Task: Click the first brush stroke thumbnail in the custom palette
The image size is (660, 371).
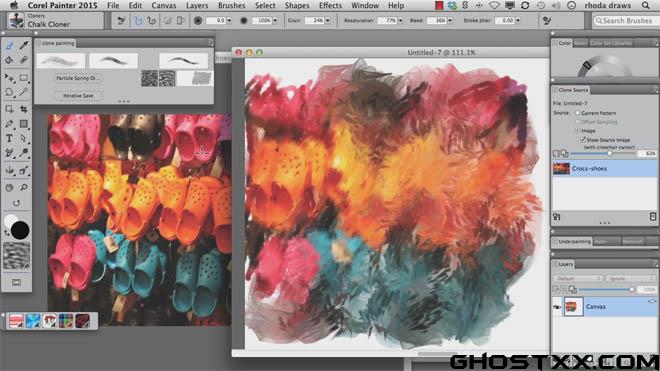Action: [61, 61]
